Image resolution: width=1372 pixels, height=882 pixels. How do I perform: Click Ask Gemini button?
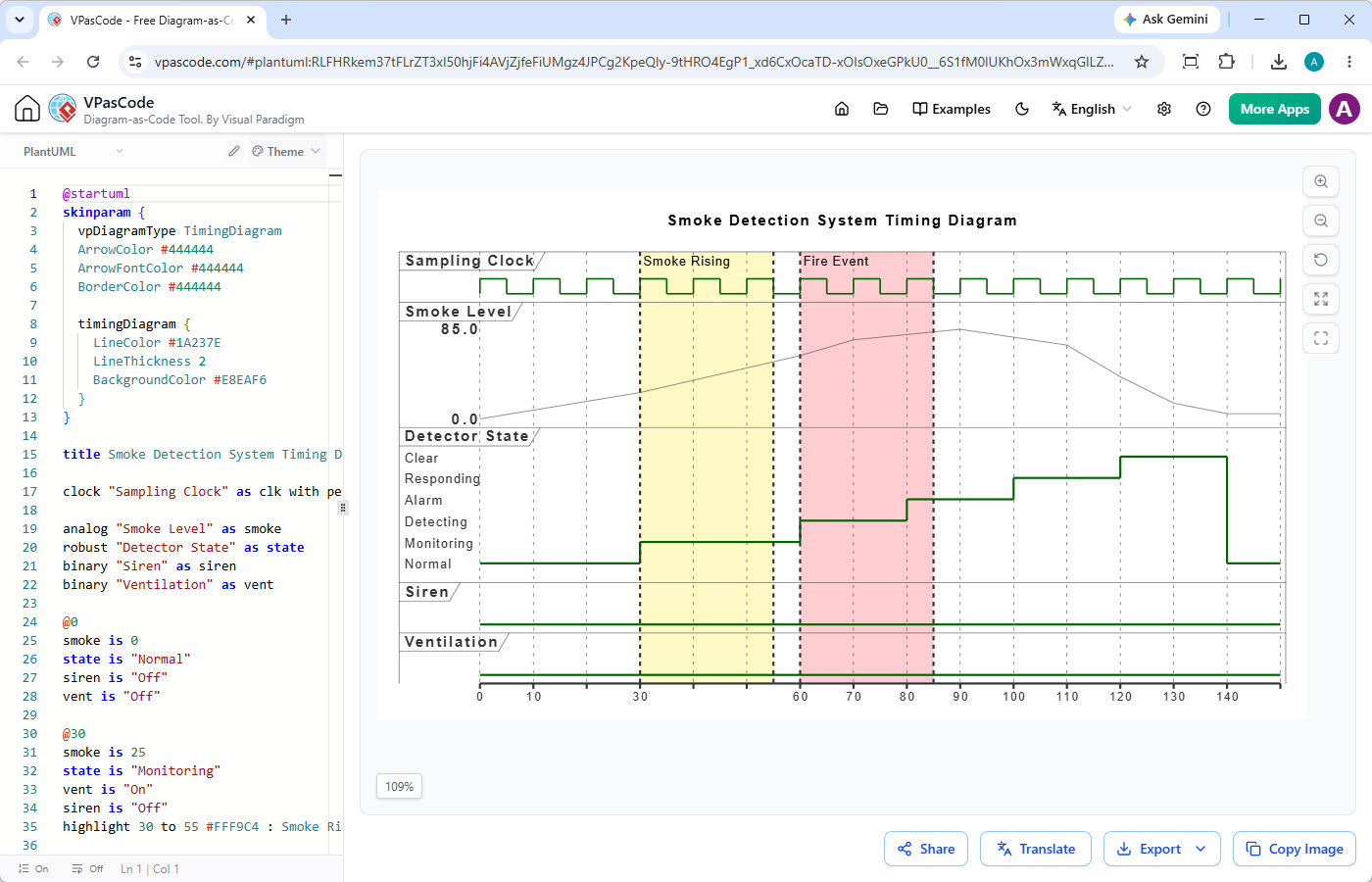click(1166, 20)
